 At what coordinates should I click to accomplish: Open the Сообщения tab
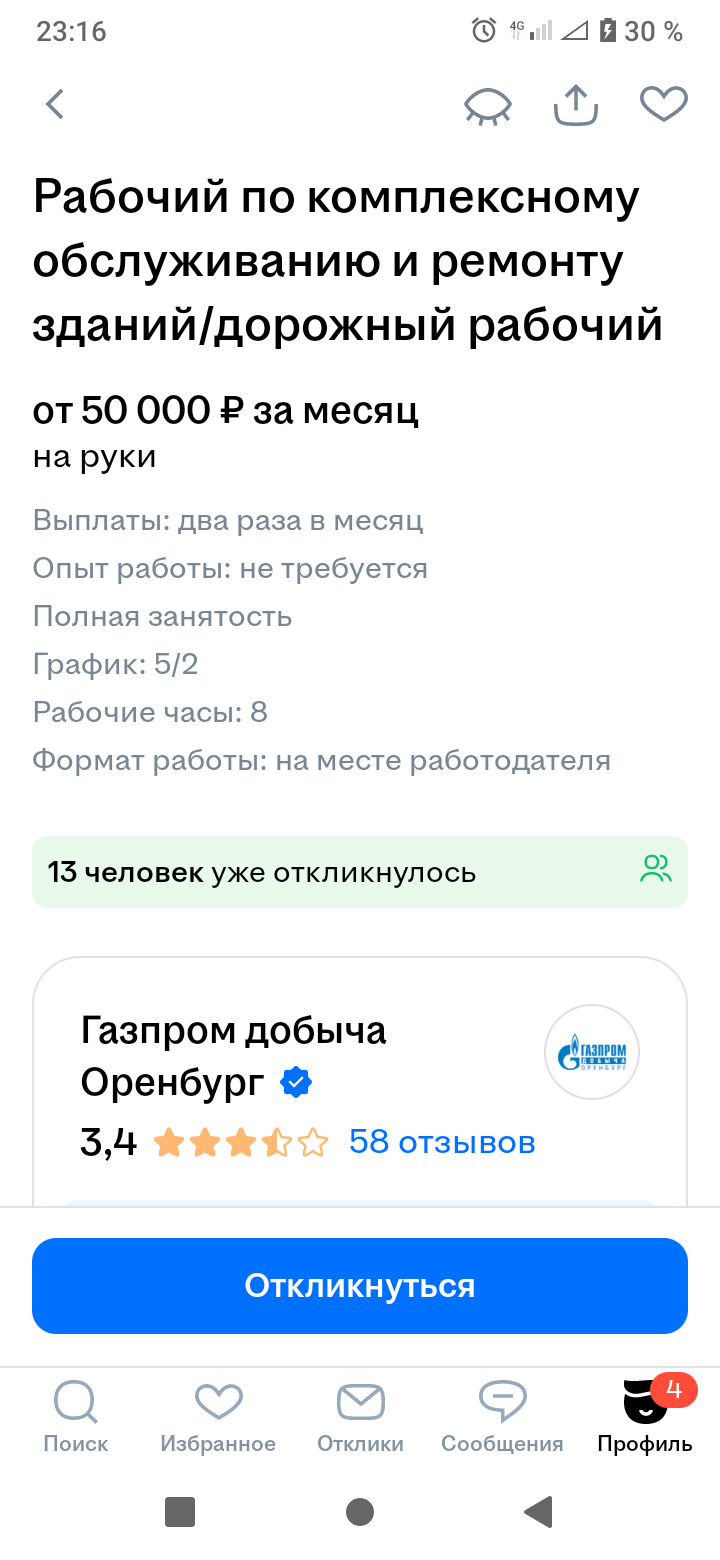[x=502, y=1416]
